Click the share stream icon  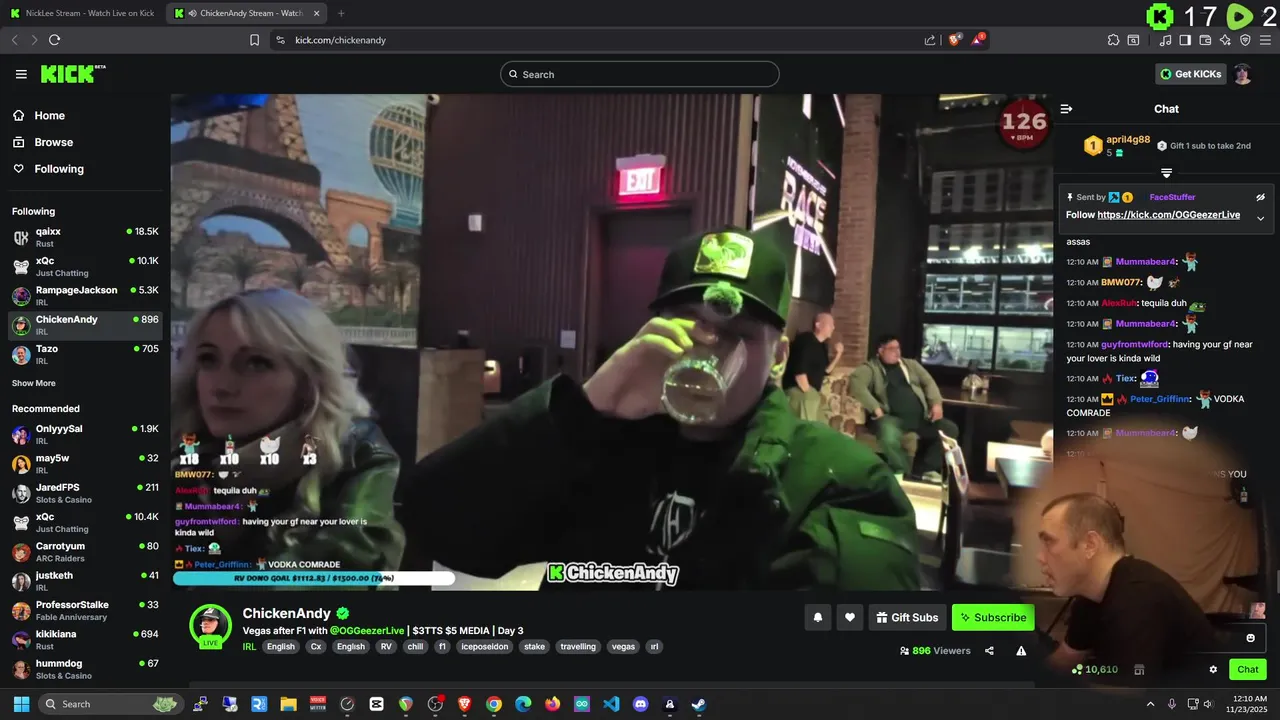[x=989, y=650]
